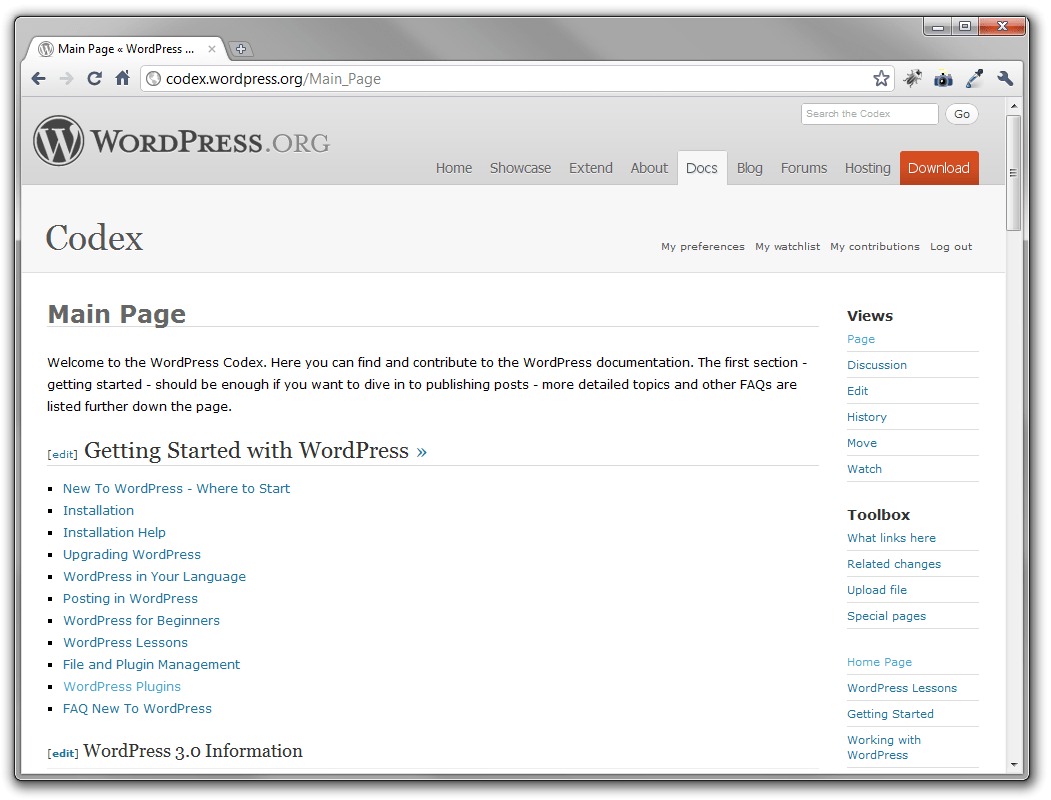Open the Forums navigation item
The width and height of the screenshot is (1051, 800).
point(804,168)
